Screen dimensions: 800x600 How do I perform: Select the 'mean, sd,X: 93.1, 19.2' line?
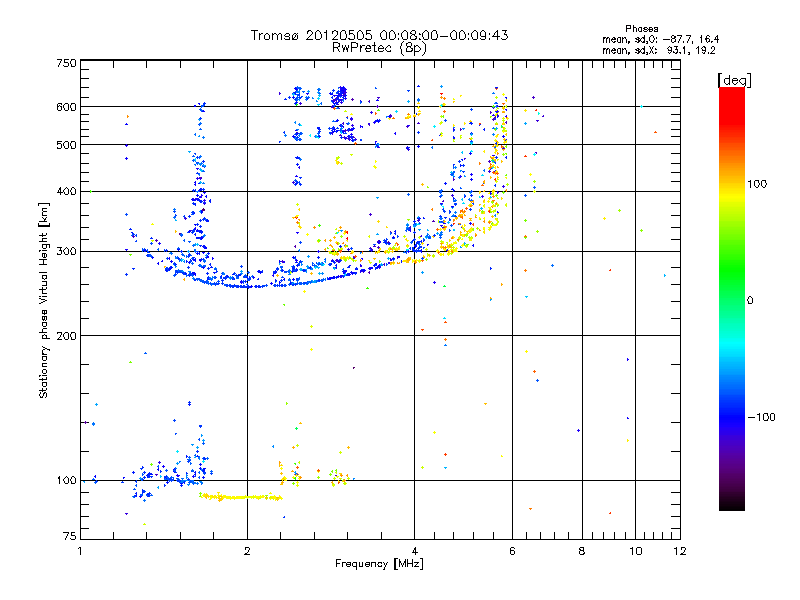pyautogui.click(x=659, y=50)
